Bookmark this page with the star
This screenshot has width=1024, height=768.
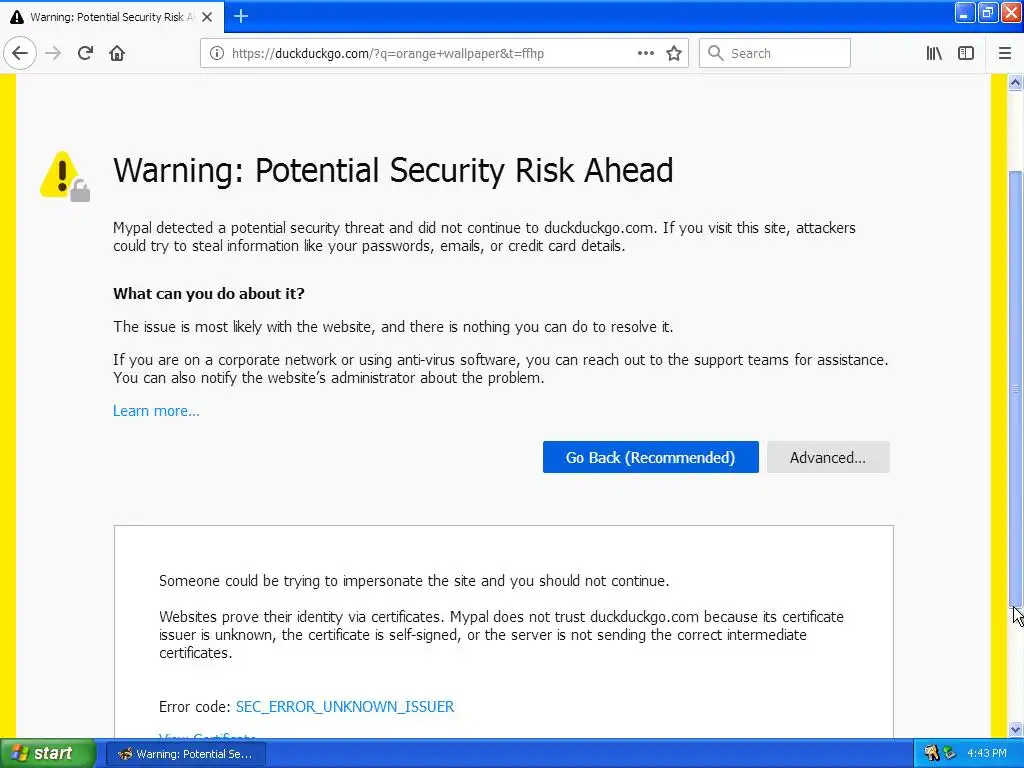click(x=674, y=53)
